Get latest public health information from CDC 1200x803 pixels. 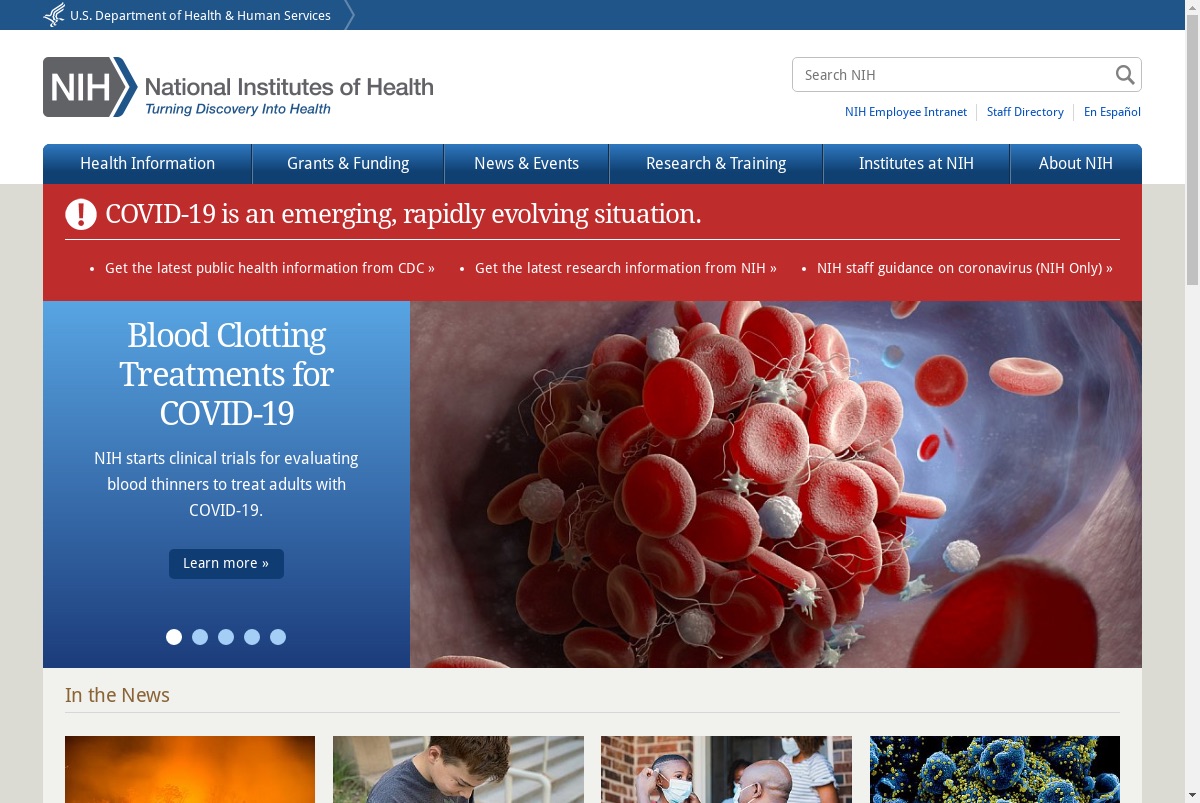270,268
